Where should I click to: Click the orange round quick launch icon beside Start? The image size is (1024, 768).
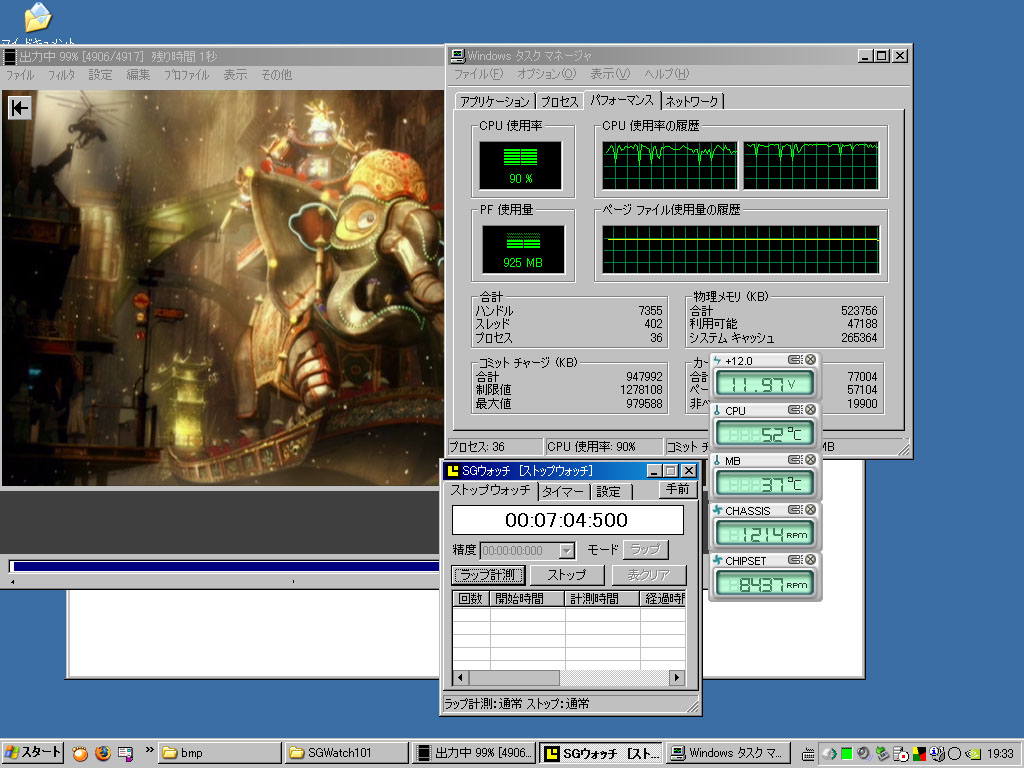pos(80,754)
